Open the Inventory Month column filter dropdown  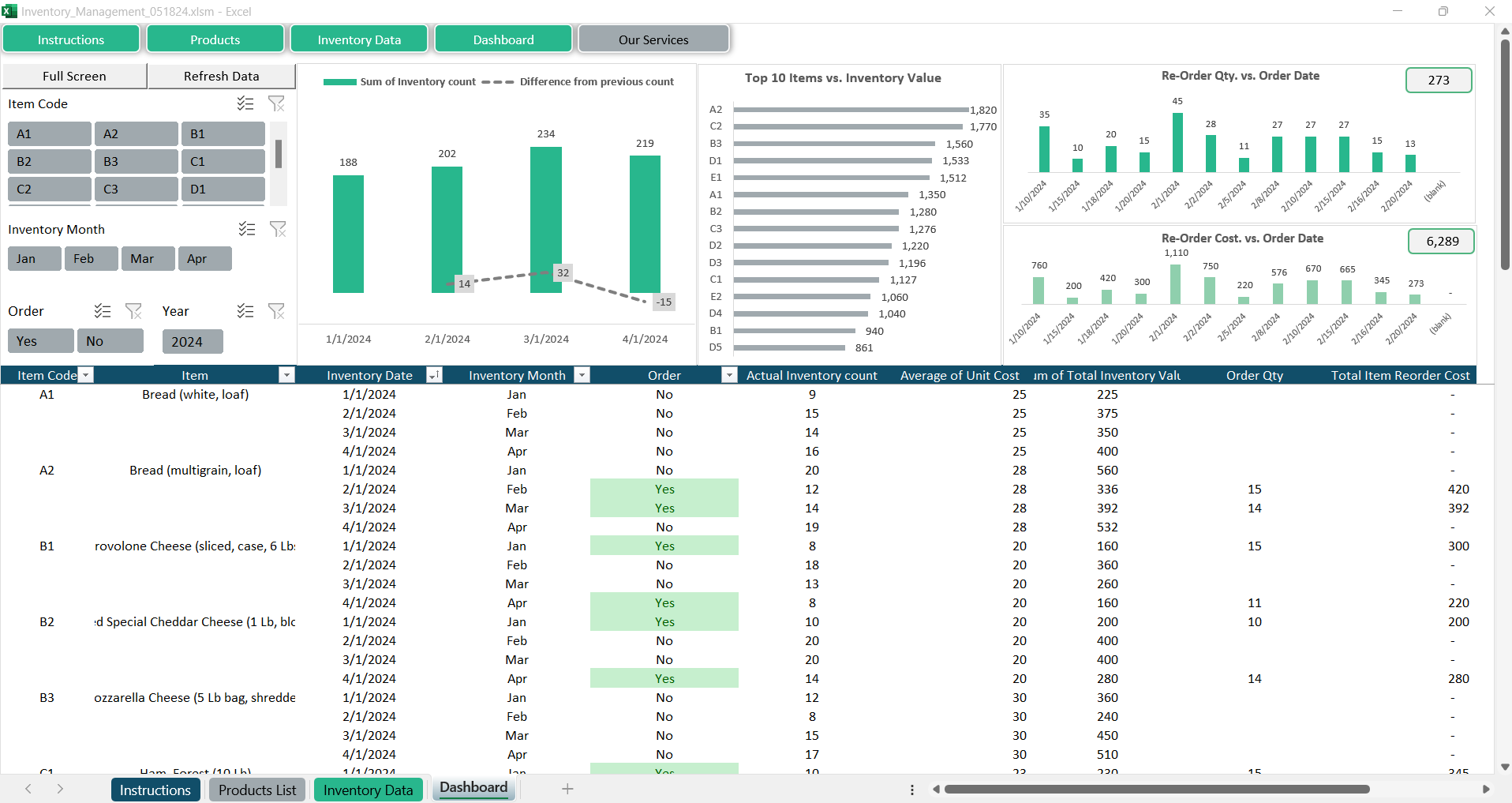point(582,376)
